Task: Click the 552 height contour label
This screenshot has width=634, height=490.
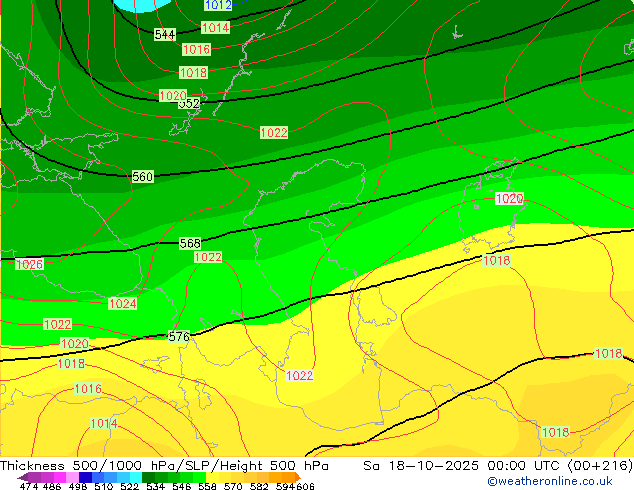Action: pos(190,103)
